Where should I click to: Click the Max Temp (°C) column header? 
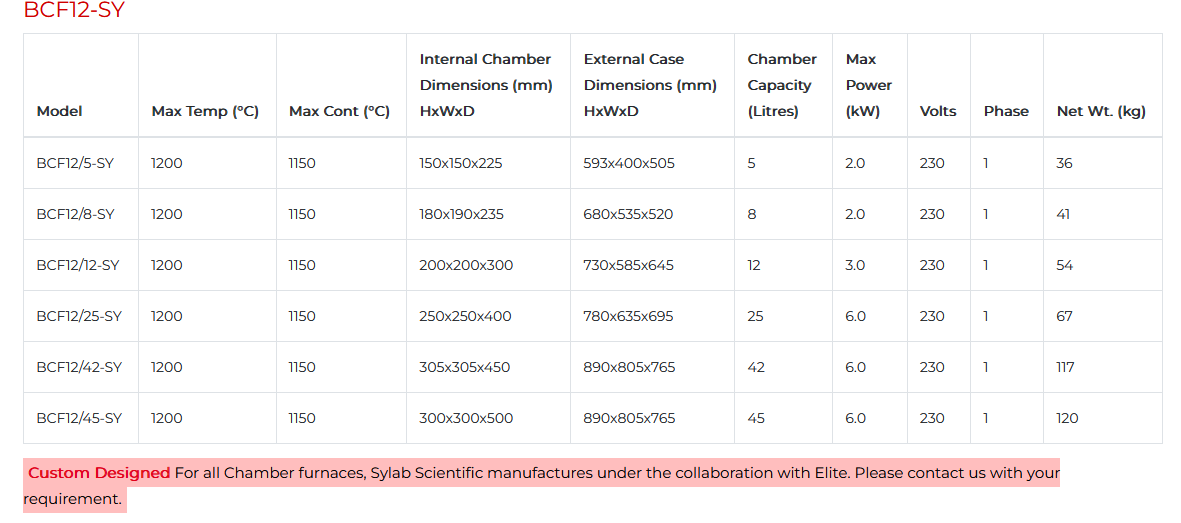(x=205, y=111)
